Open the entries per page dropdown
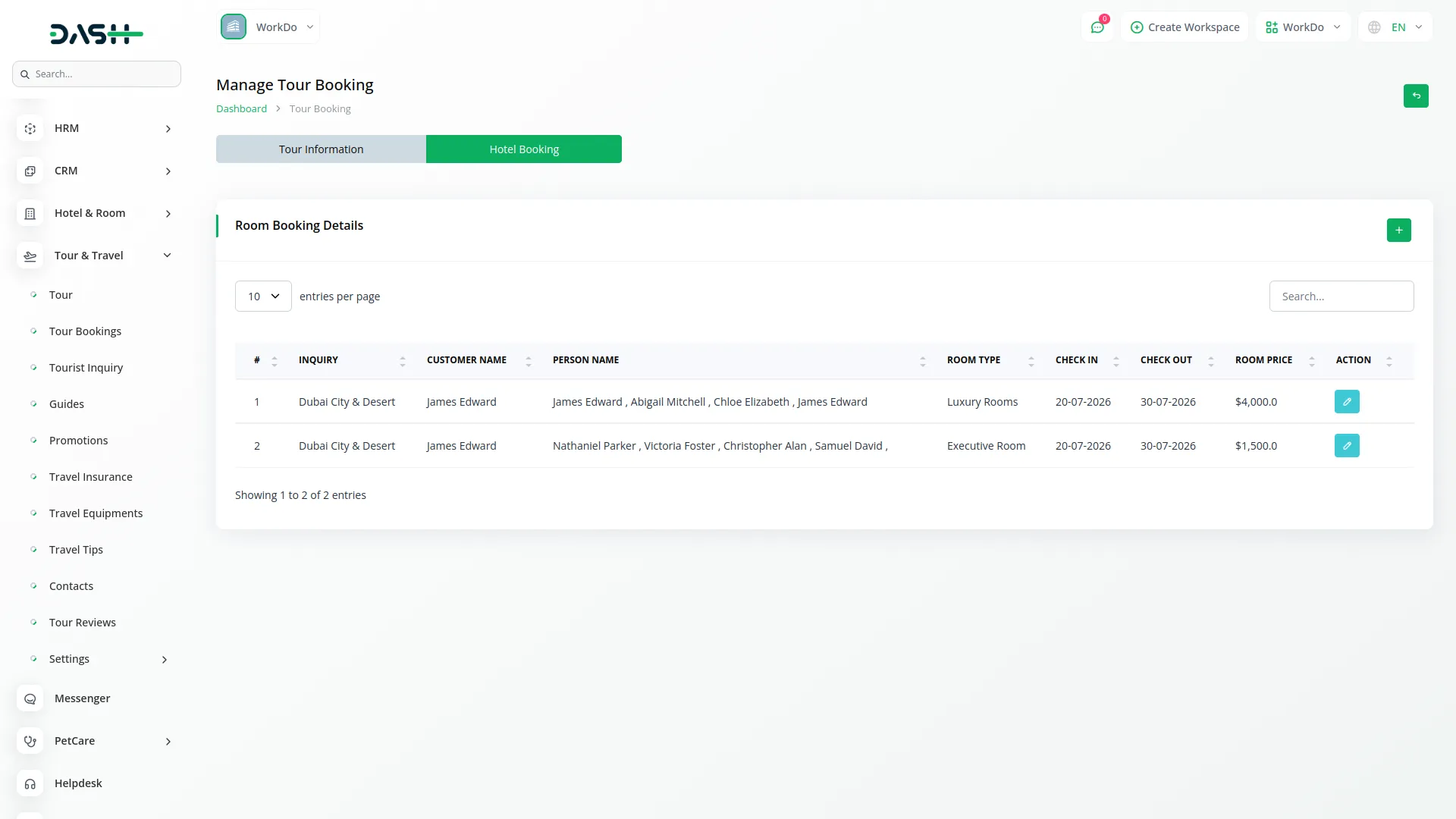Screen dimensions: 1456x819 coord(263,297)
